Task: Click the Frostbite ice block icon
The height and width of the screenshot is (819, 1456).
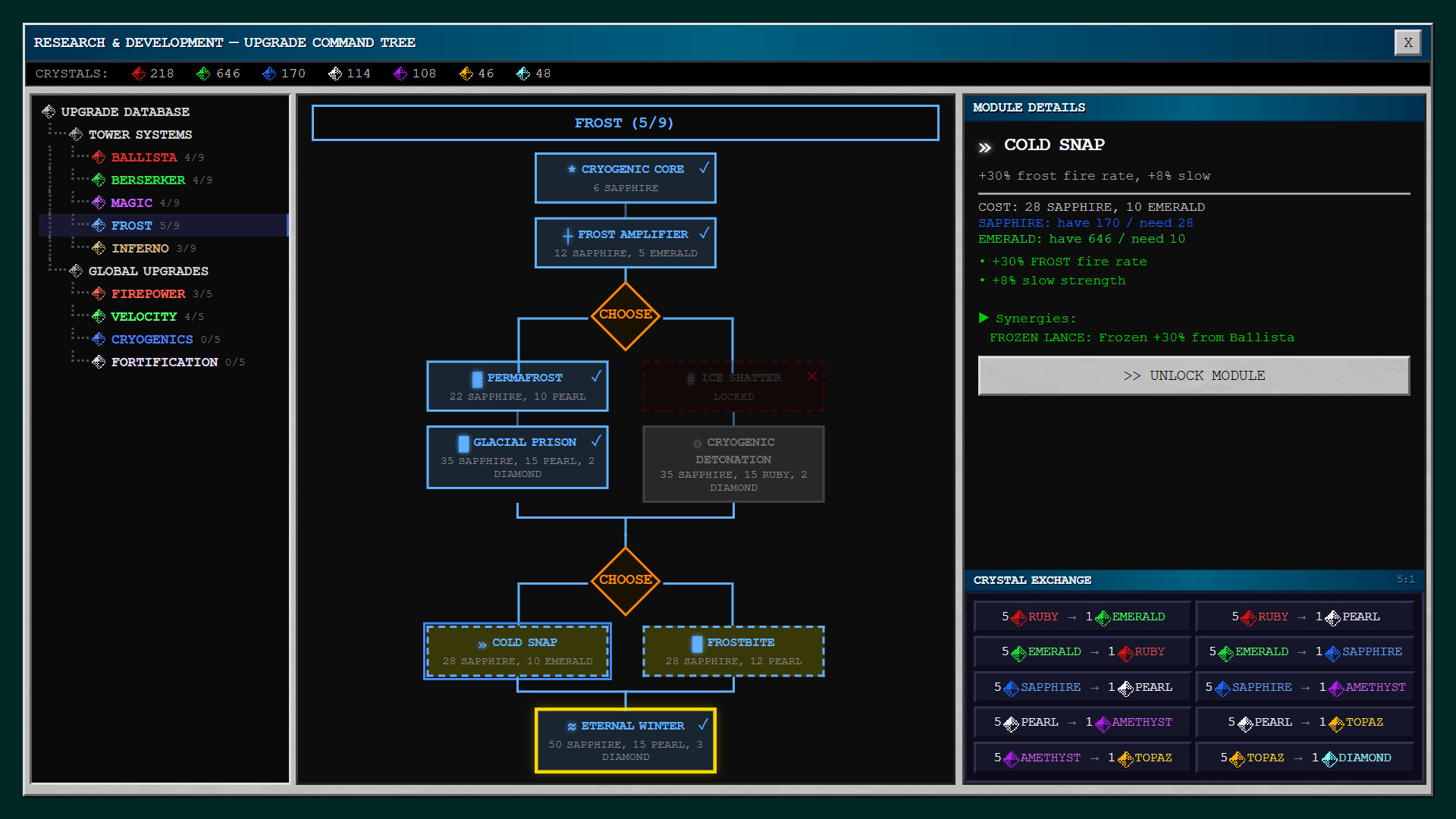Action: point(696,643)
